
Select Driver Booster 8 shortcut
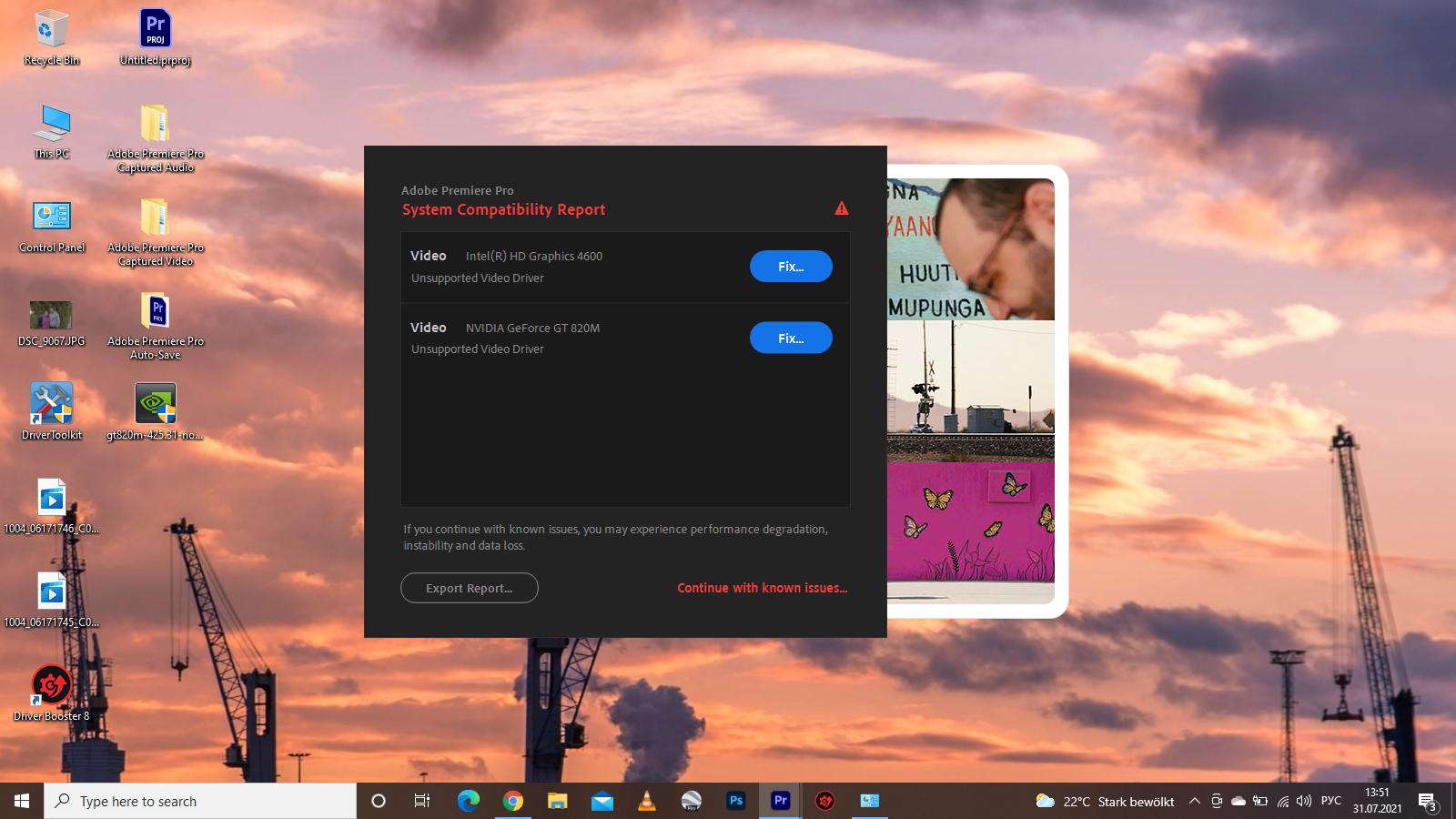pos(52,693)
